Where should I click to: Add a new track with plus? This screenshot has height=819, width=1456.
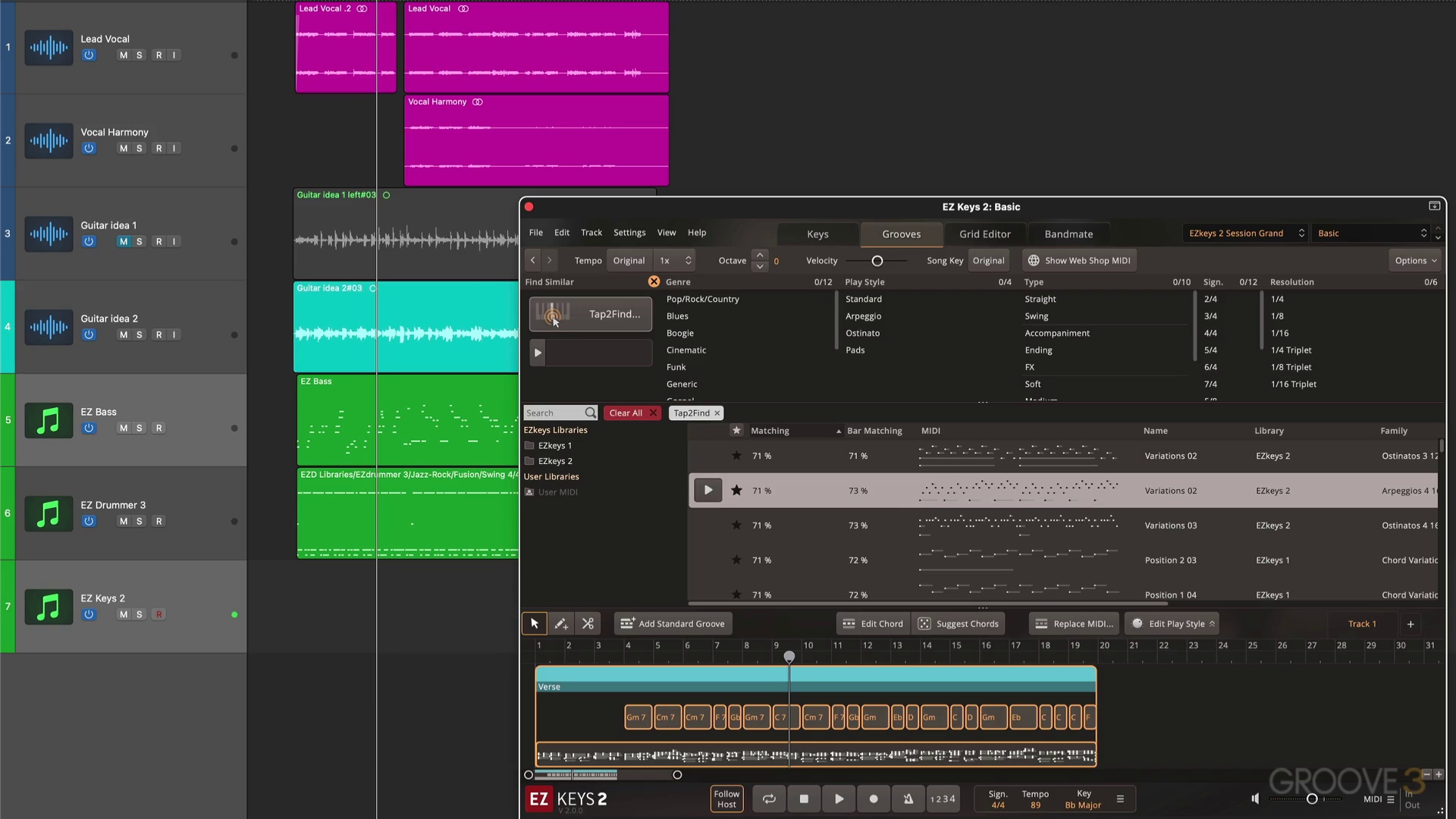tap(1410, 624)
